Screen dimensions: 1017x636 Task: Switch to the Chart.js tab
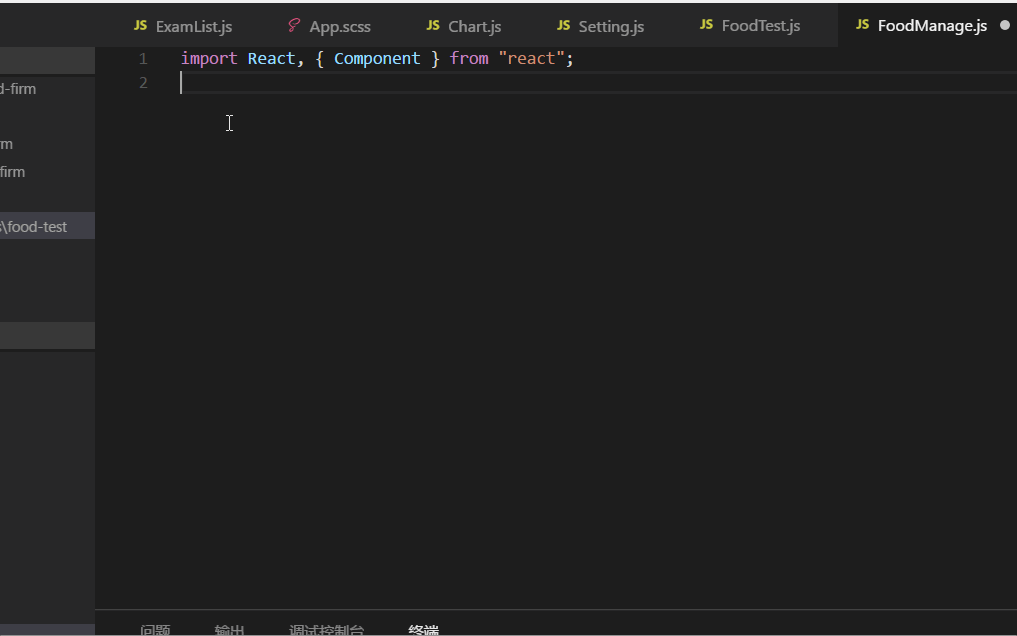coord(474,26)
